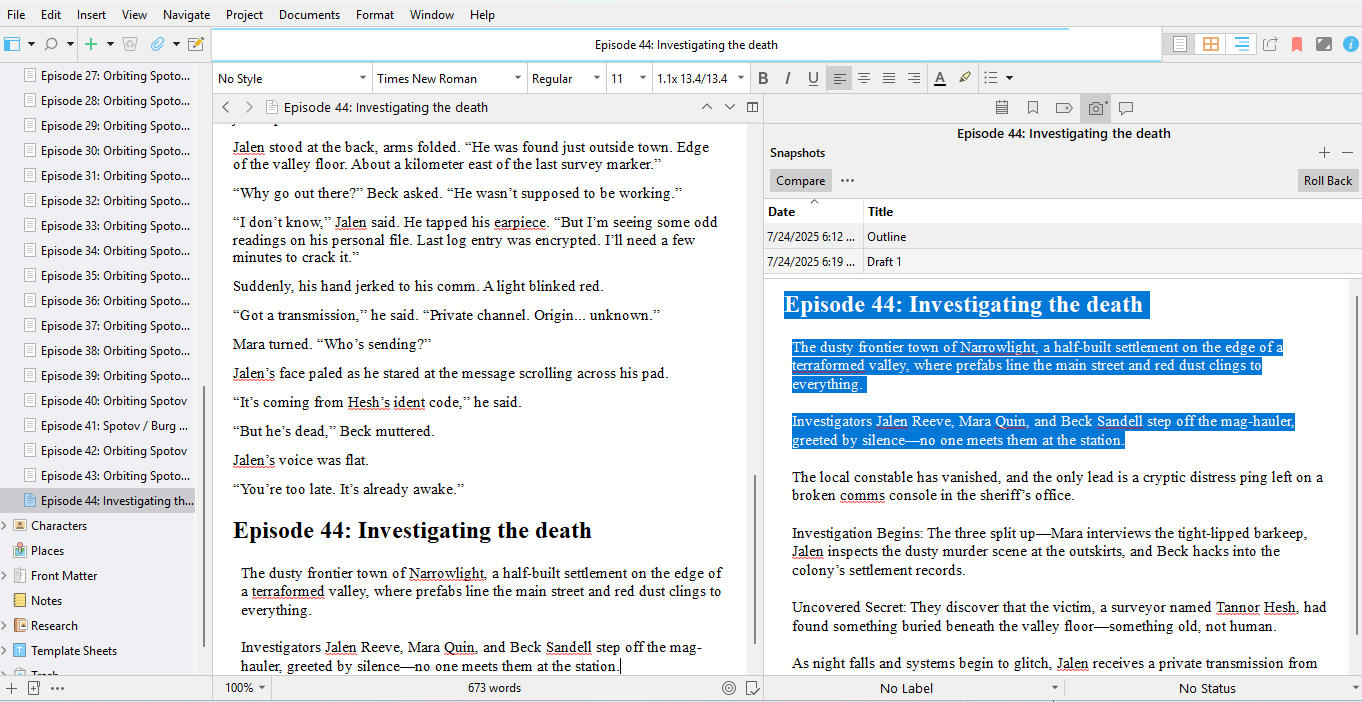1362x702 pixels.
Task: Toggle the editor split view button
Action: (x=753, y=107)
